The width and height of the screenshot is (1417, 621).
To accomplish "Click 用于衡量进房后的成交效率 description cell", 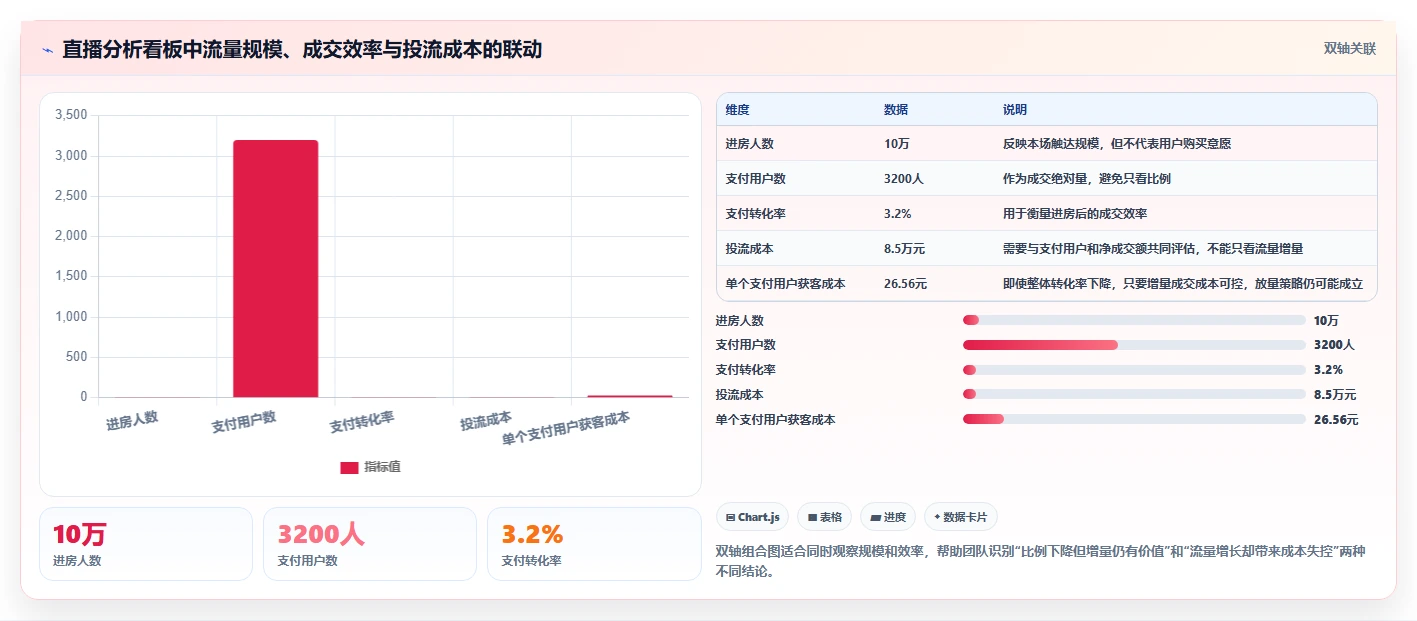I will pos(1075,213).
